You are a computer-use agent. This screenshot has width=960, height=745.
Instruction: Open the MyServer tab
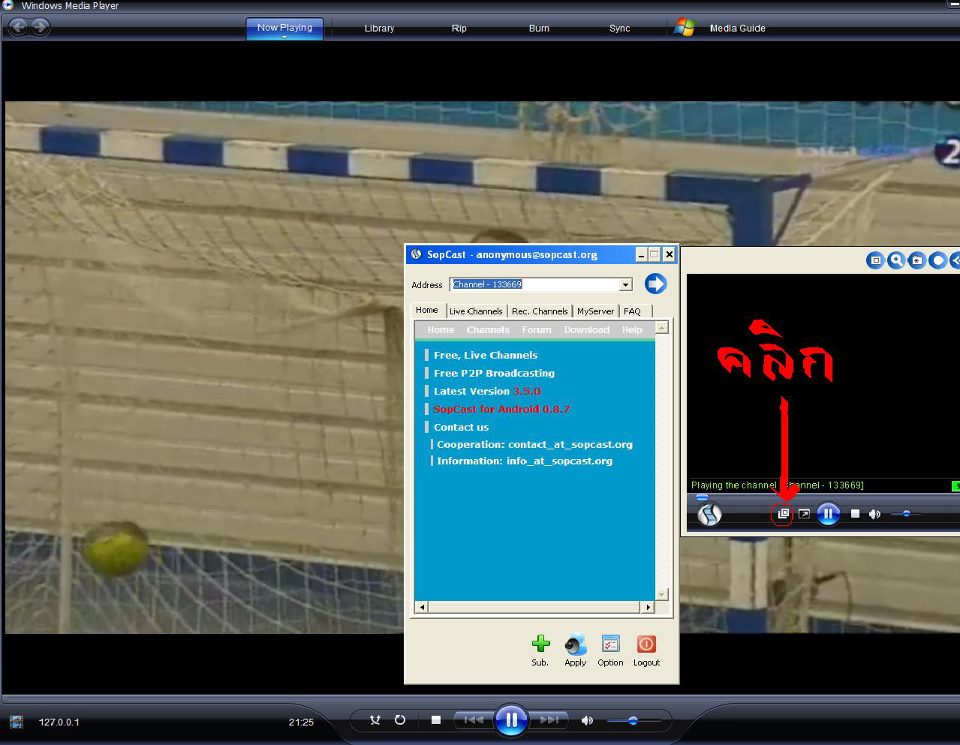tap(595, 311)
